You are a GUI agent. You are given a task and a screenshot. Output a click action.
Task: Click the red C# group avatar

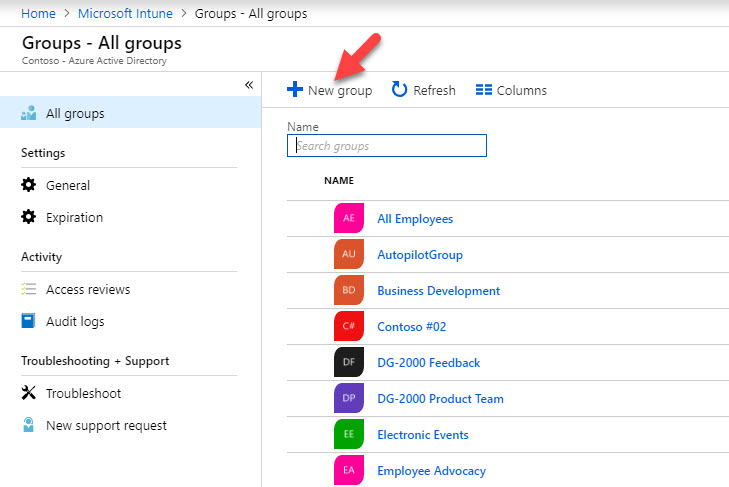click(349, 326)
